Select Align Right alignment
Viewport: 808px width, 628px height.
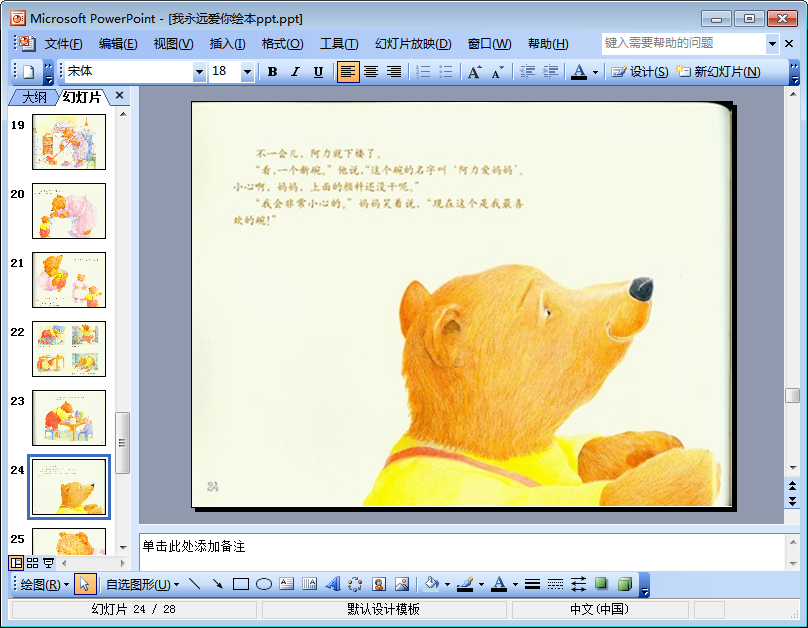(394, 72)
